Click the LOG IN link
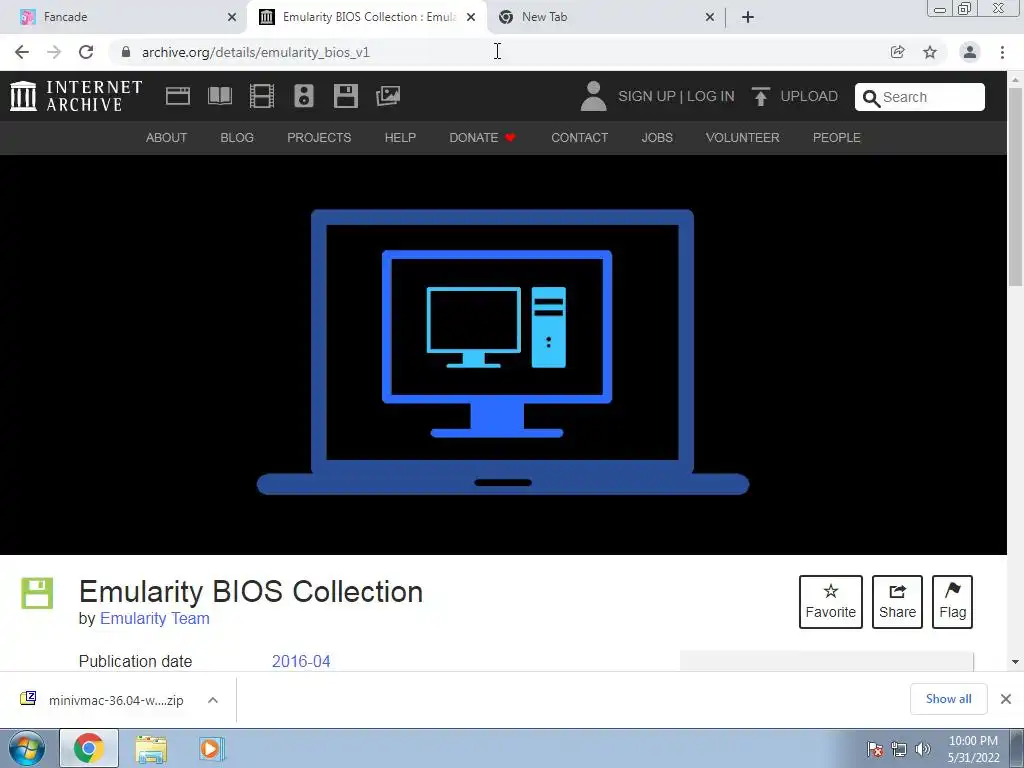1024x768 pixels. [711, 96]
